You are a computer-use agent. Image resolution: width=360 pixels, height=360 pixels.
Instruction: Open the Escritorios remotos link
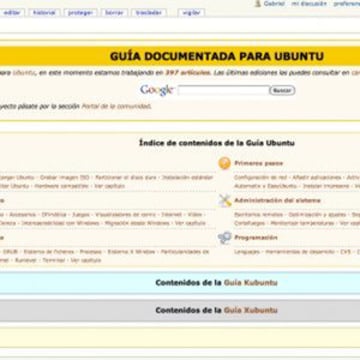click(x=258, y=215)
